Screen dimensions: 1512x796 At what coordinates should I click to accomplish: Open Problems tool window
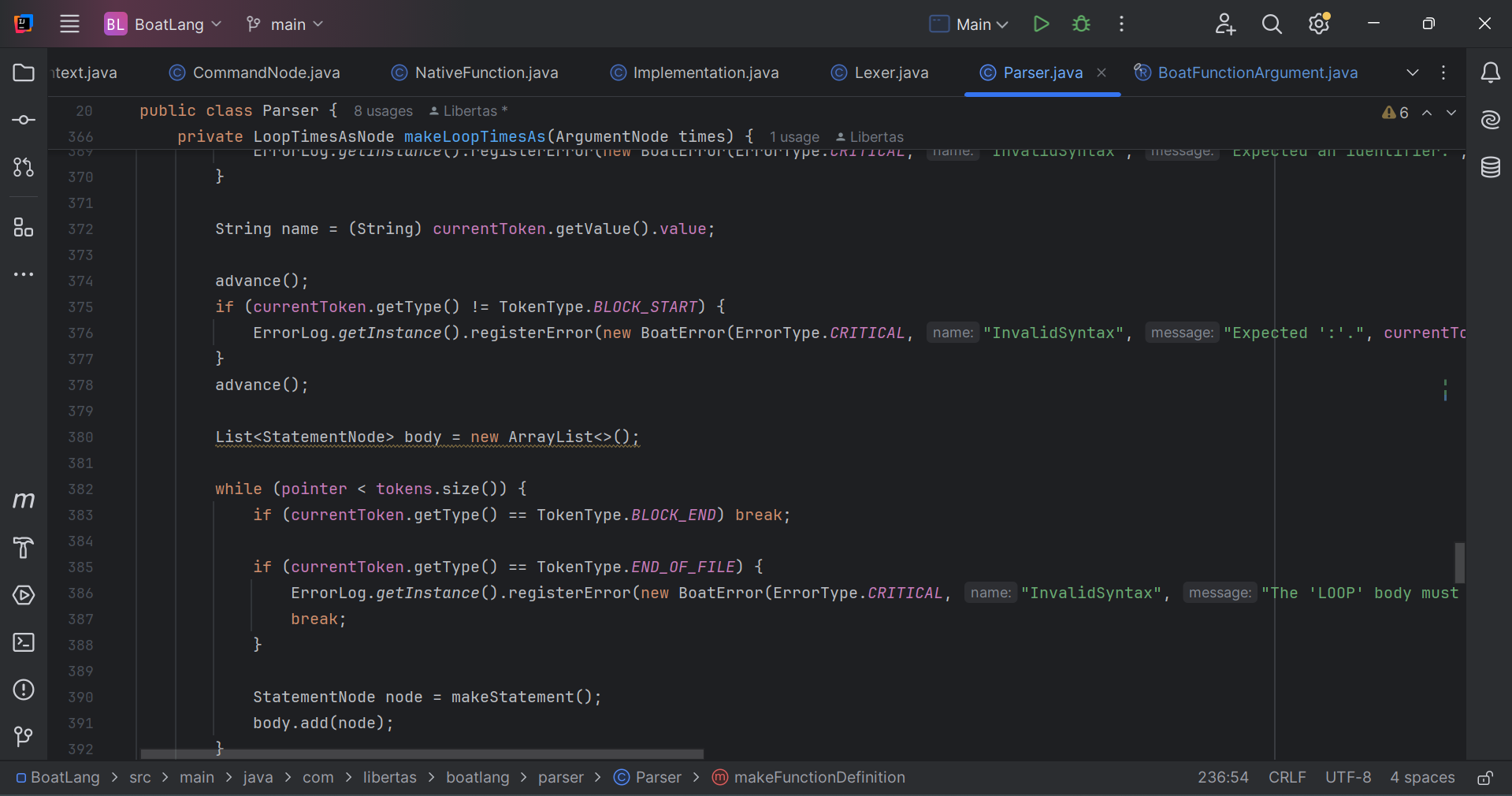pyautogui.click(x=24, y=690)
